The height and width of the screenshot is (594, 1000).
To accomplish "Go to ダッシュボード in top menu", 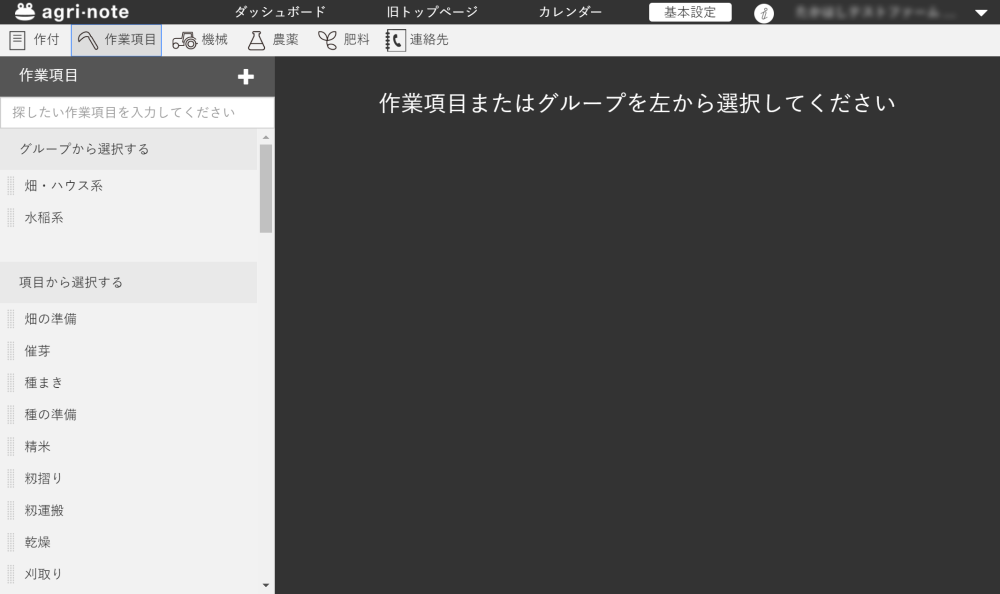I will [280, 12].
